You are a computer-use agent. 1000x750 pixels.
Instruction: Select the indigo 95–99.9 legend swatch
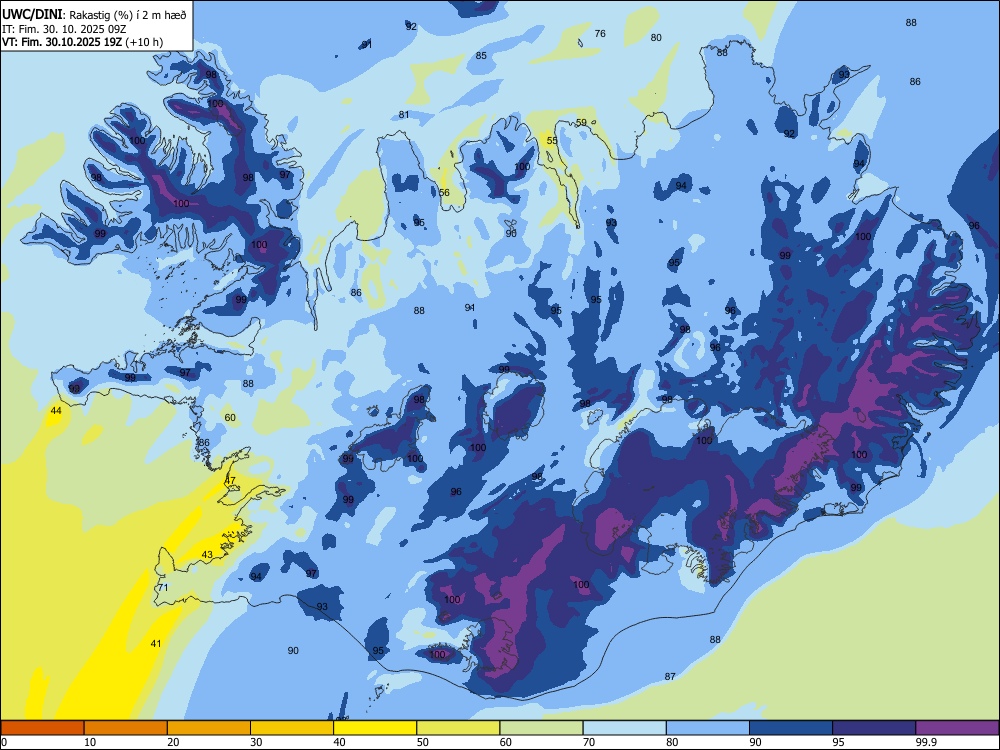point(874,728)
